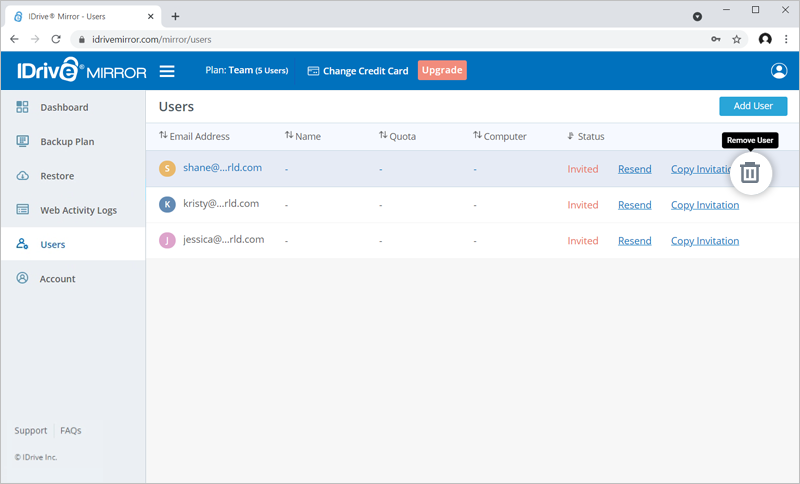Select Users in the sidebar
The image size is (800, 484).
[73, 244]
